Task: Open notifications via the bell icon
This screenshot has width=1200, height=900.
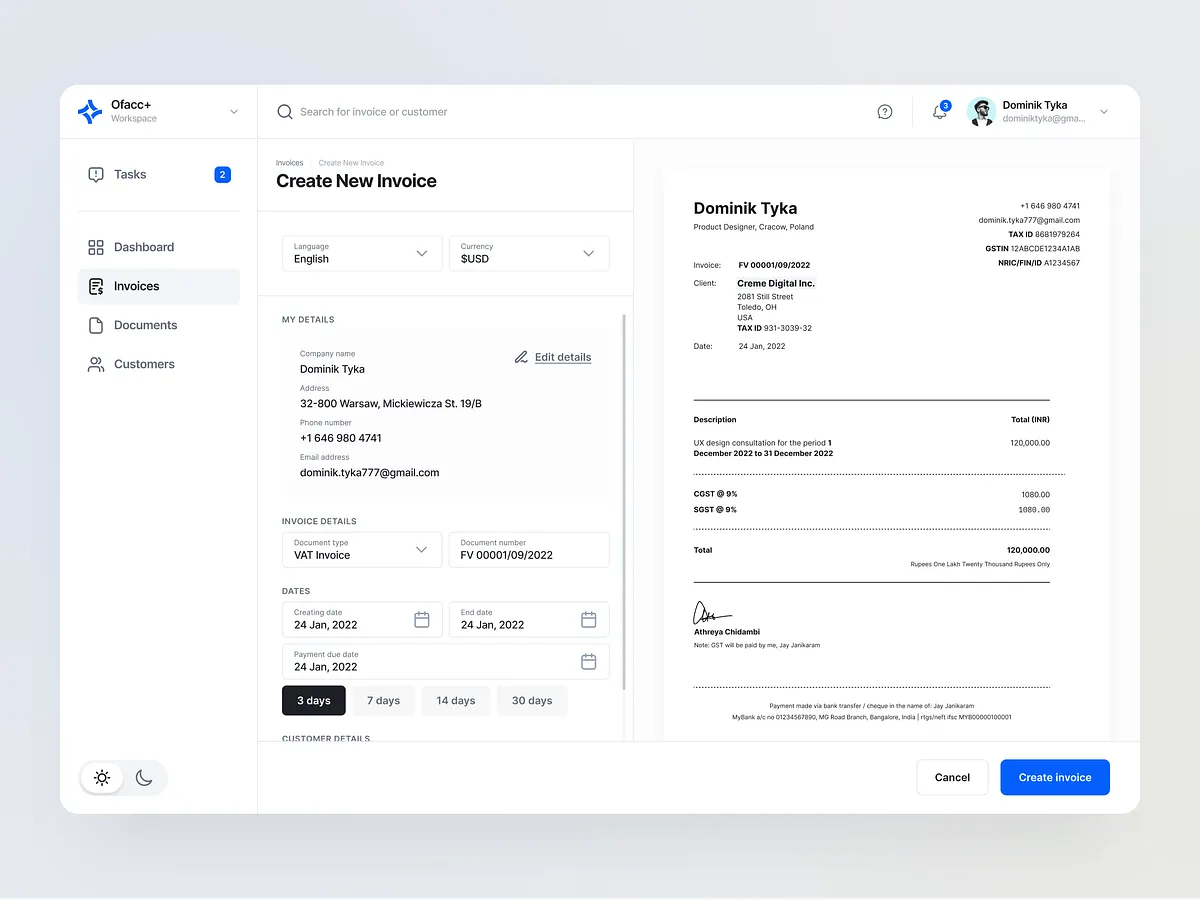Action: tap(938, 112)
